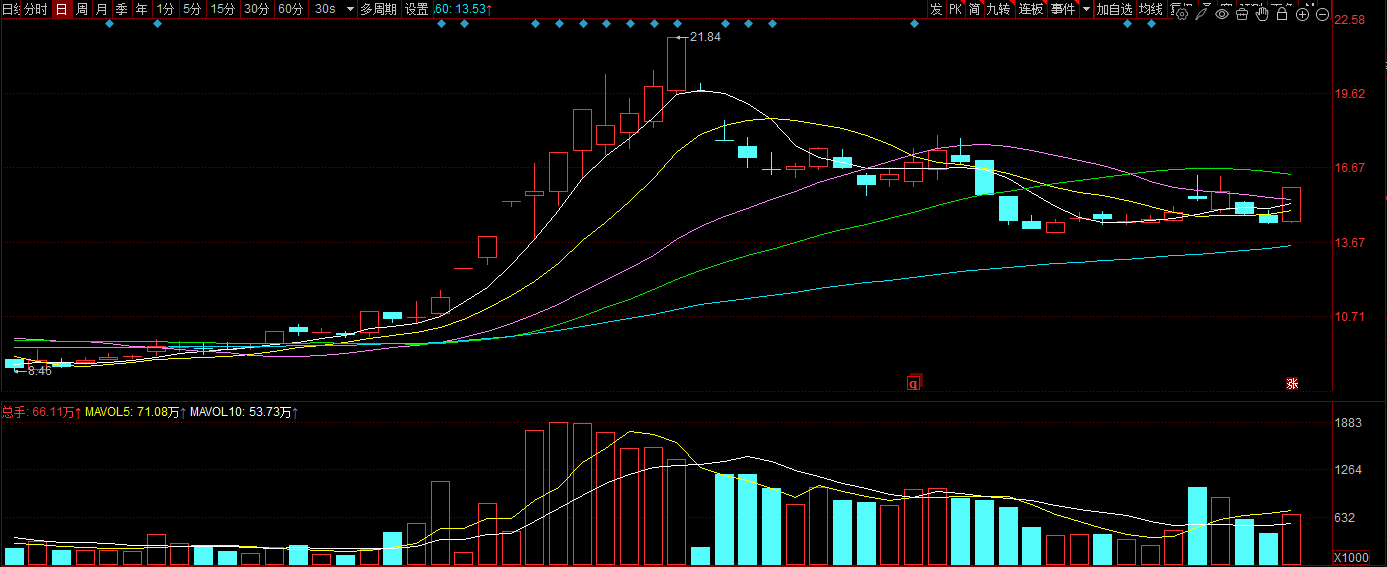1387x567 pixels.
Task: Toggle the eye visibility icon
Action: (x=1222, y=13)
